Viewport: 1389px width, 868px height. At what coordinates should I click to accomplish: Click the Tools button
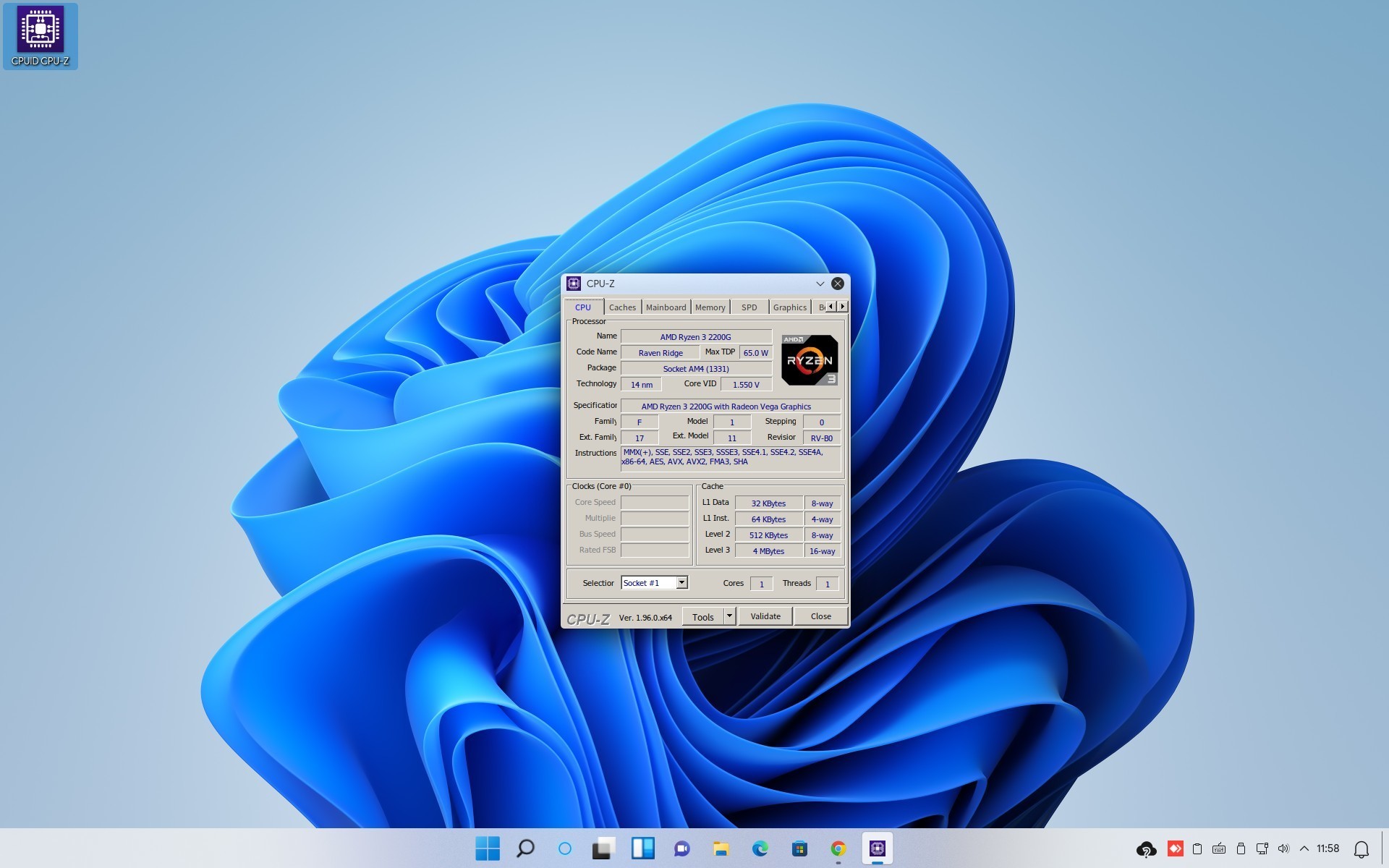point(703,616)
